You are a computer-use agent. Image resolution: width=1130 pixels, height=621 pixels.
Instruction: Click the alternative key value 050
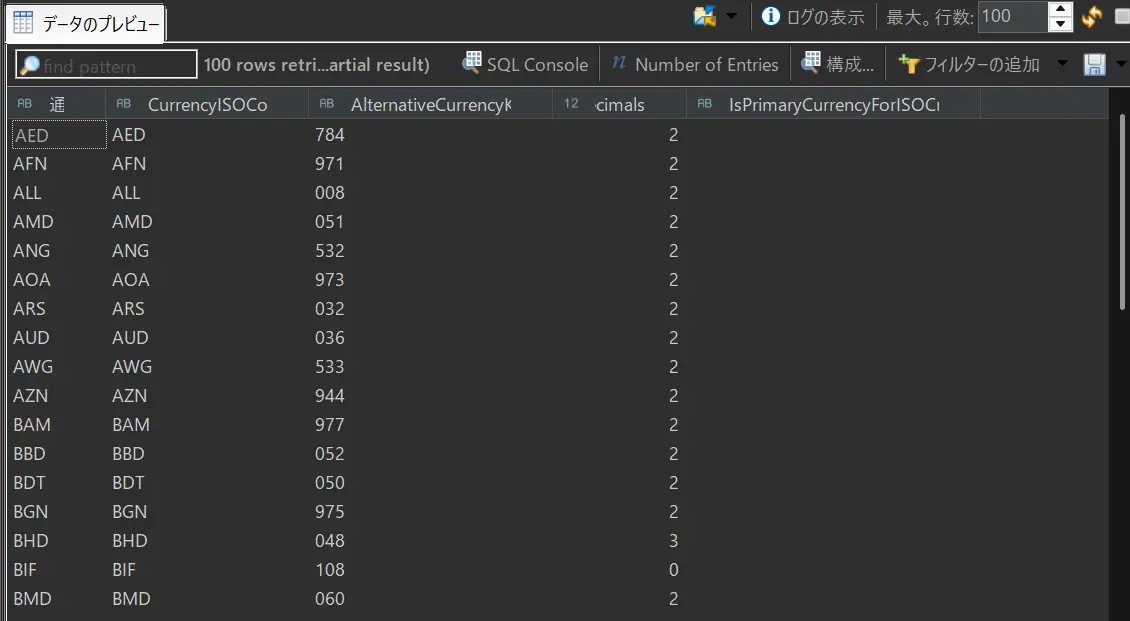[x=329, y=483]
